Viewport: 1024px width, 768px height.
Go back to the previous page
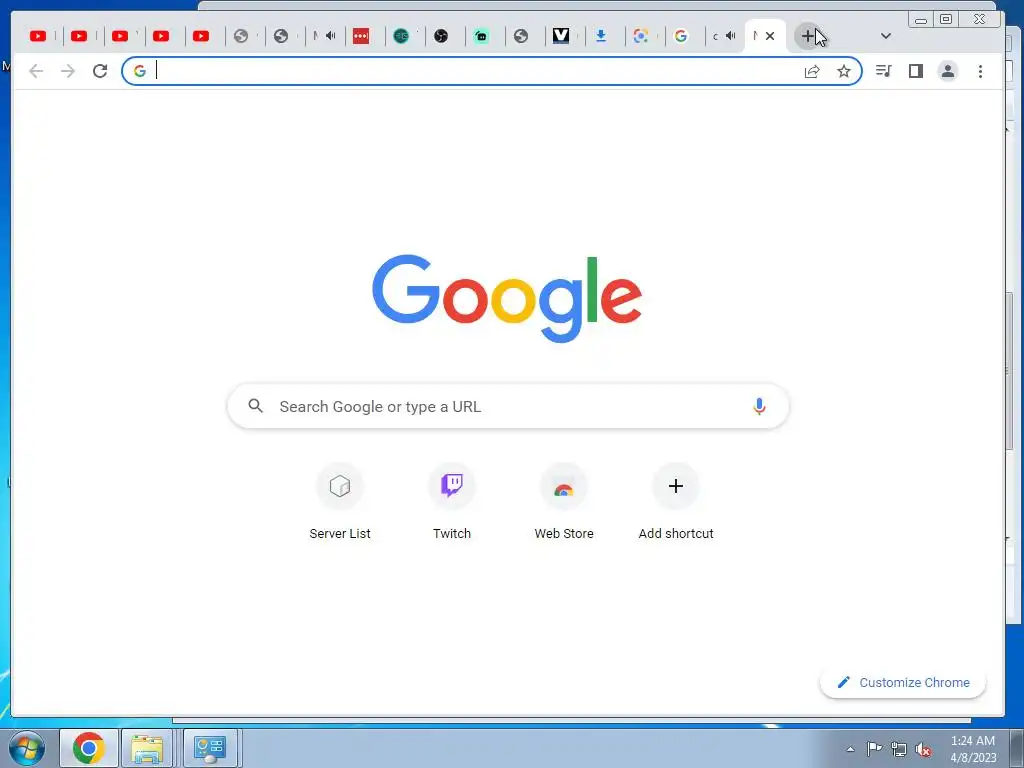coord(36,71)
